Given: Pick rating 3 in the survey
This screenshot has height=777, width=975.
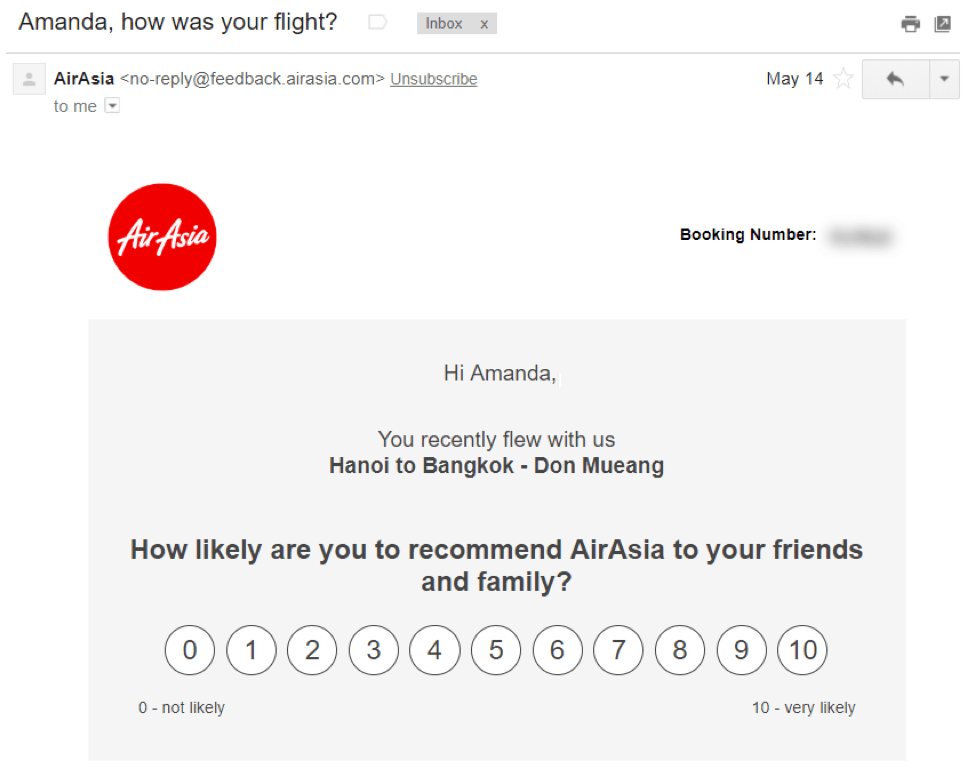Looking at the screenshot, I should pyautogui.click(x=374, y=650).
